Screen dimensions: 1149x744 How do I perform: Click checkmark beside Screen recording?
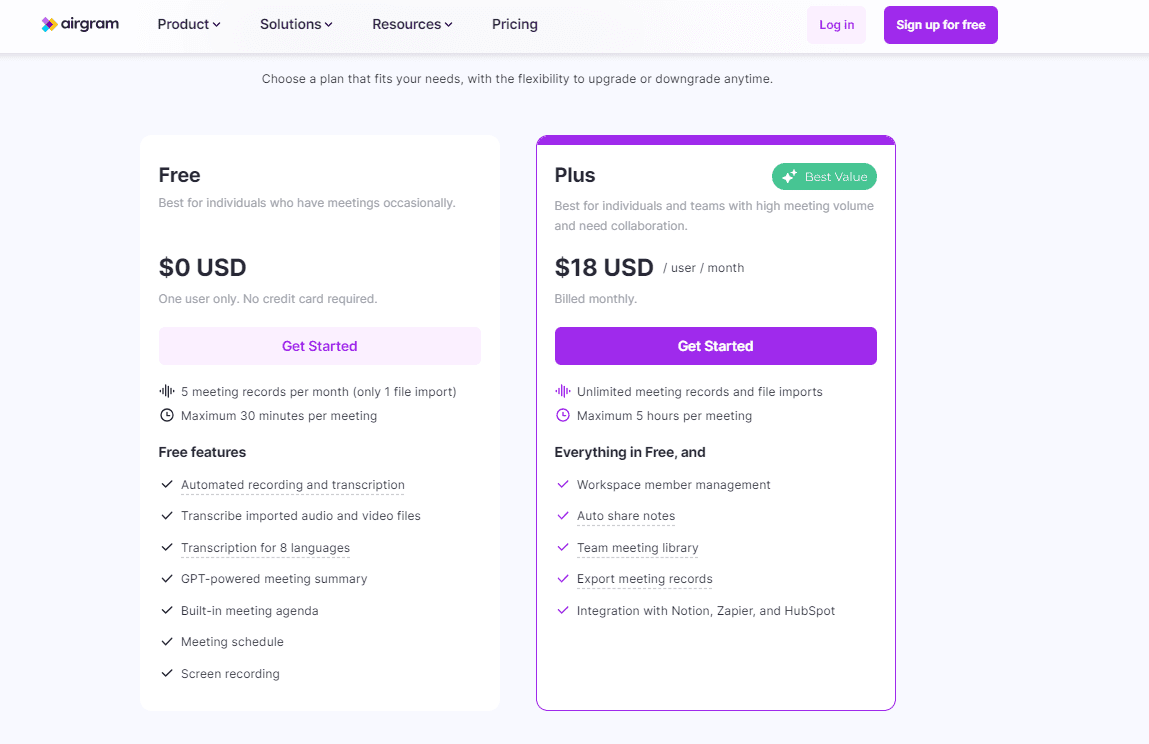click(167, 673)
